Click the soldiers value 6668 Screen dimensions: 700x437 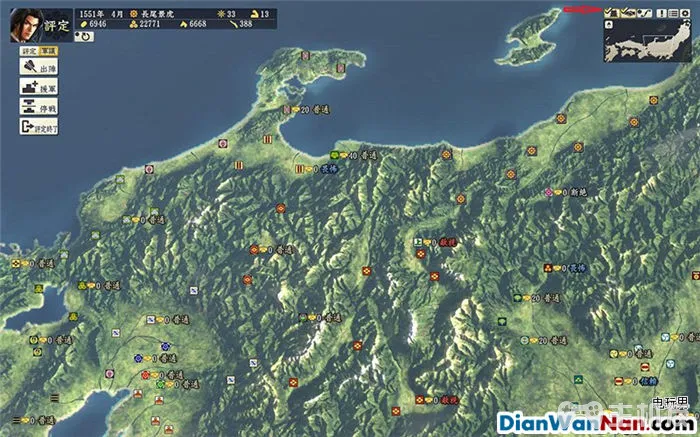(198, 24)
